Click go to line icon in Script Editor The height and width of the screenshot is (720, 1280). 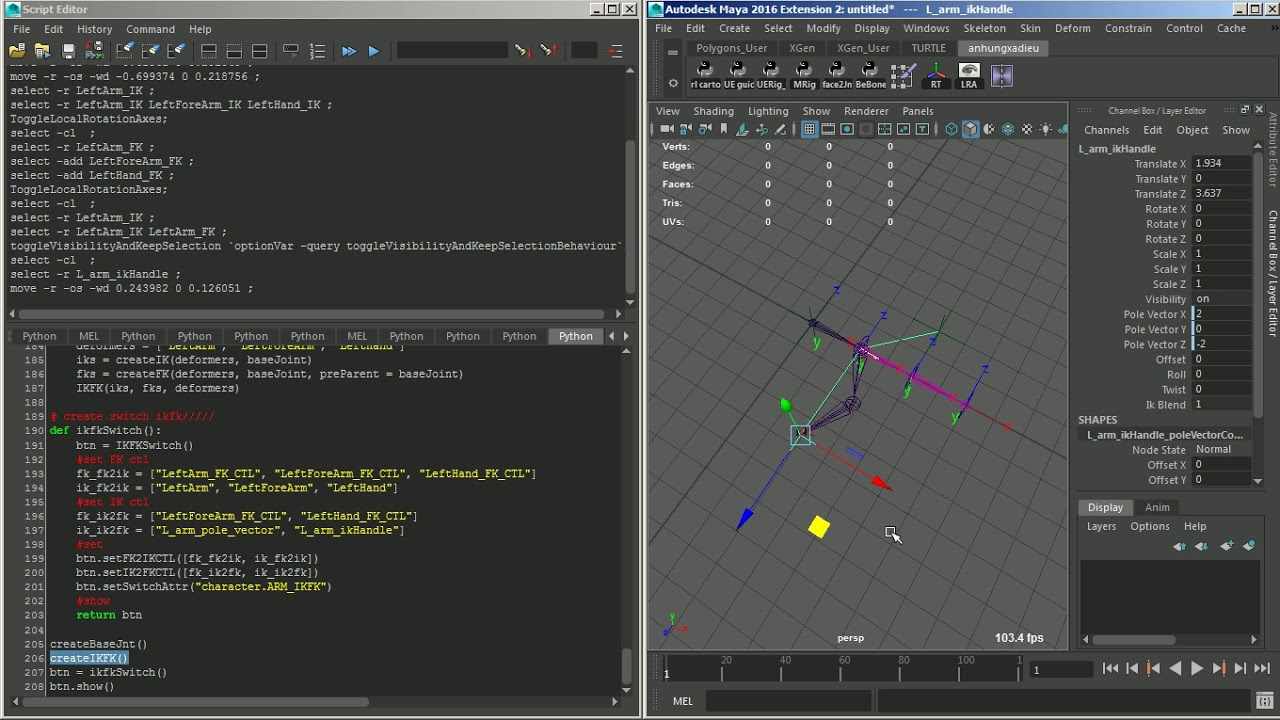pyautogui.click(x=615, y=50)
